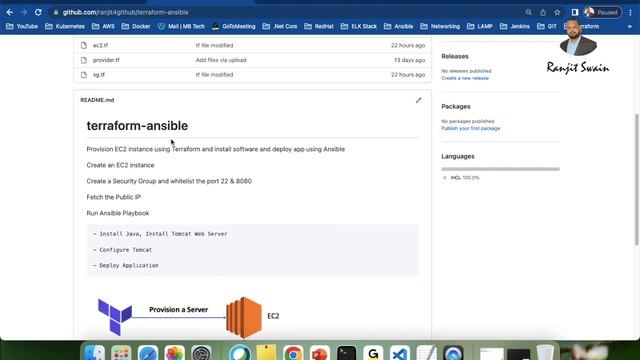Open the Mail | MB Tech bookmark
The image size is (640, 360).
181,26
